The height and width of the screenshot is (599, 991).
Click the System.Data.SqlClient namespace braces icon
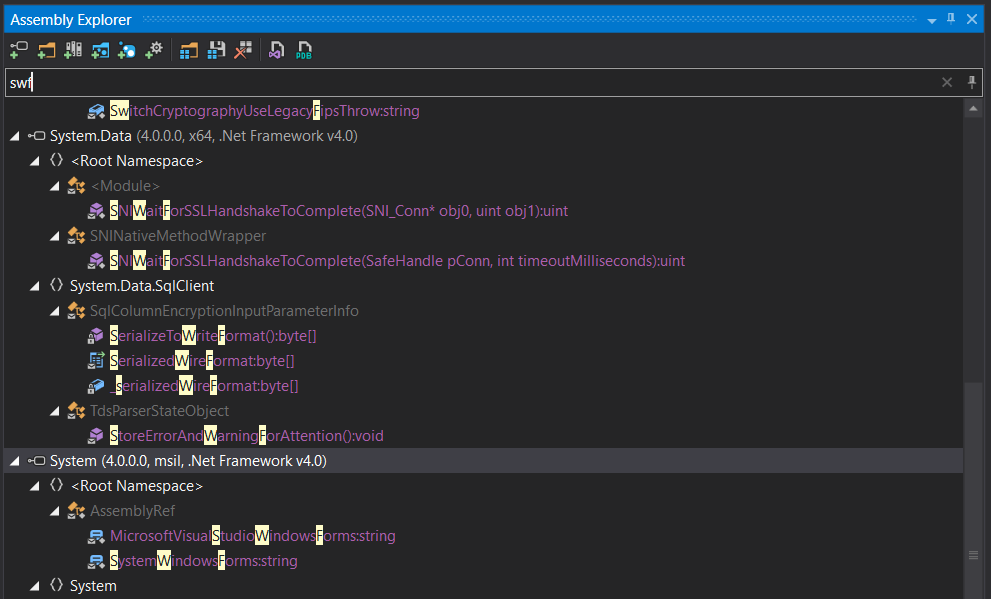tap(56, 286)
